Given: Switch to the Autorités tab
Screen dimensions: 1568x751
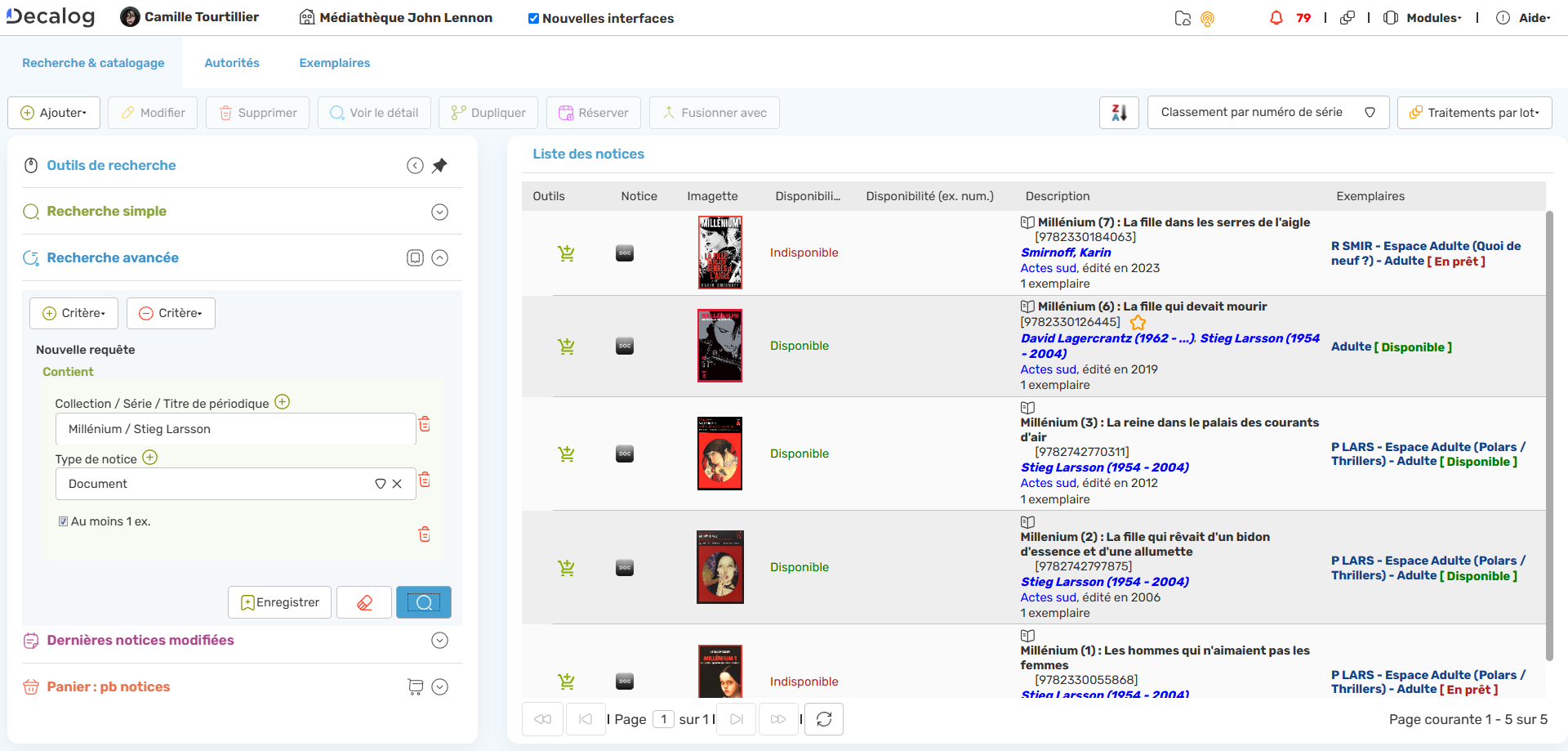Looking at the screenshot, I should coord(232,63).
